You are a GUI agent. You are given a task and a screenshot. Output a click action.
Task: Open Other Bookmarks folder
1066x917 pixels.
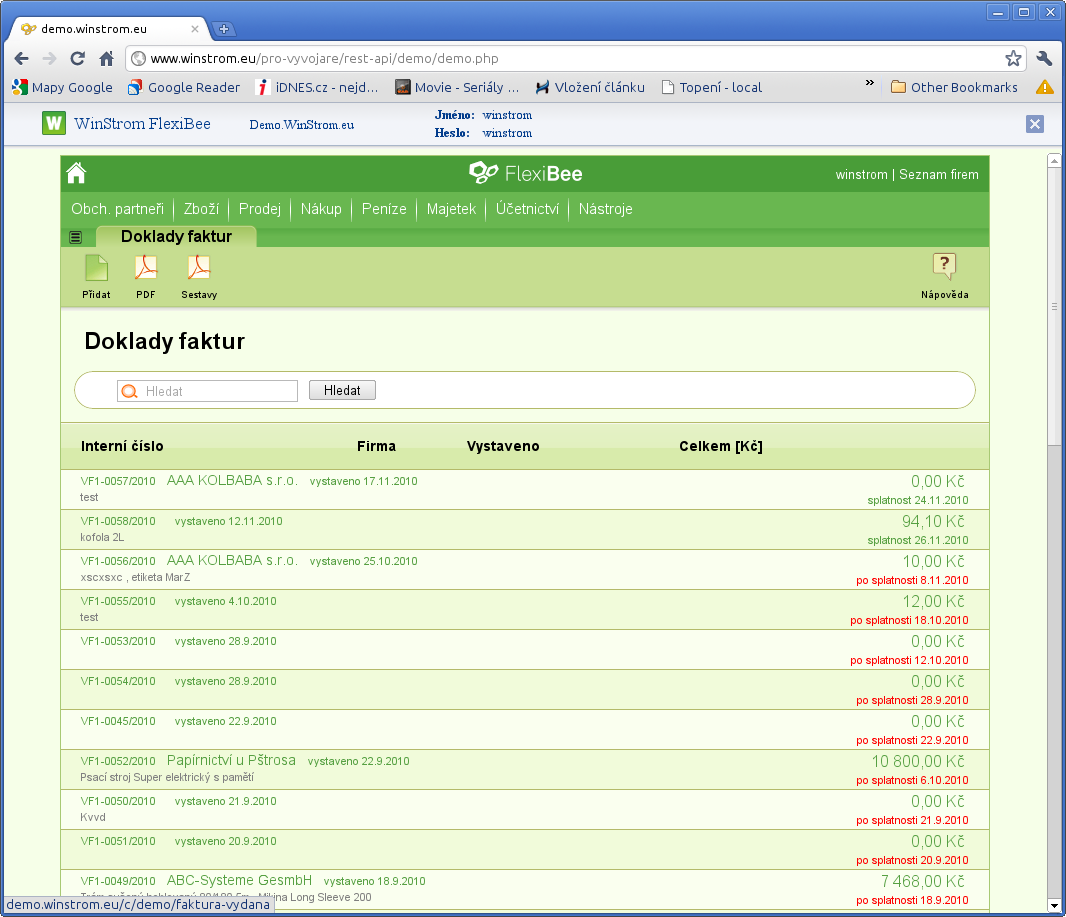[954, 87]
